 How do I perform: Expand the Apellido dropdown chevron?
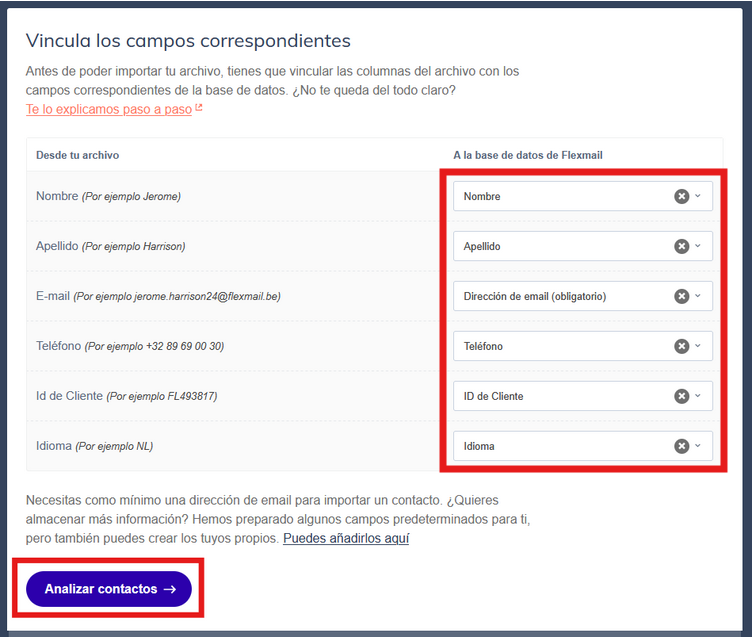pyautogui.click(x=698, y=246)
